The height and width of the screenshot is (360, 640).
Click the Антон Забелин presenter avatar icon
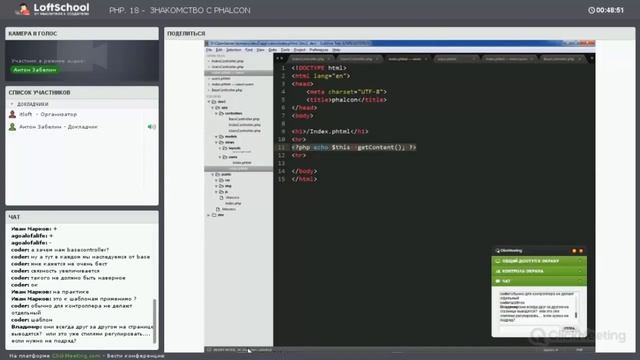click(13, 127)
